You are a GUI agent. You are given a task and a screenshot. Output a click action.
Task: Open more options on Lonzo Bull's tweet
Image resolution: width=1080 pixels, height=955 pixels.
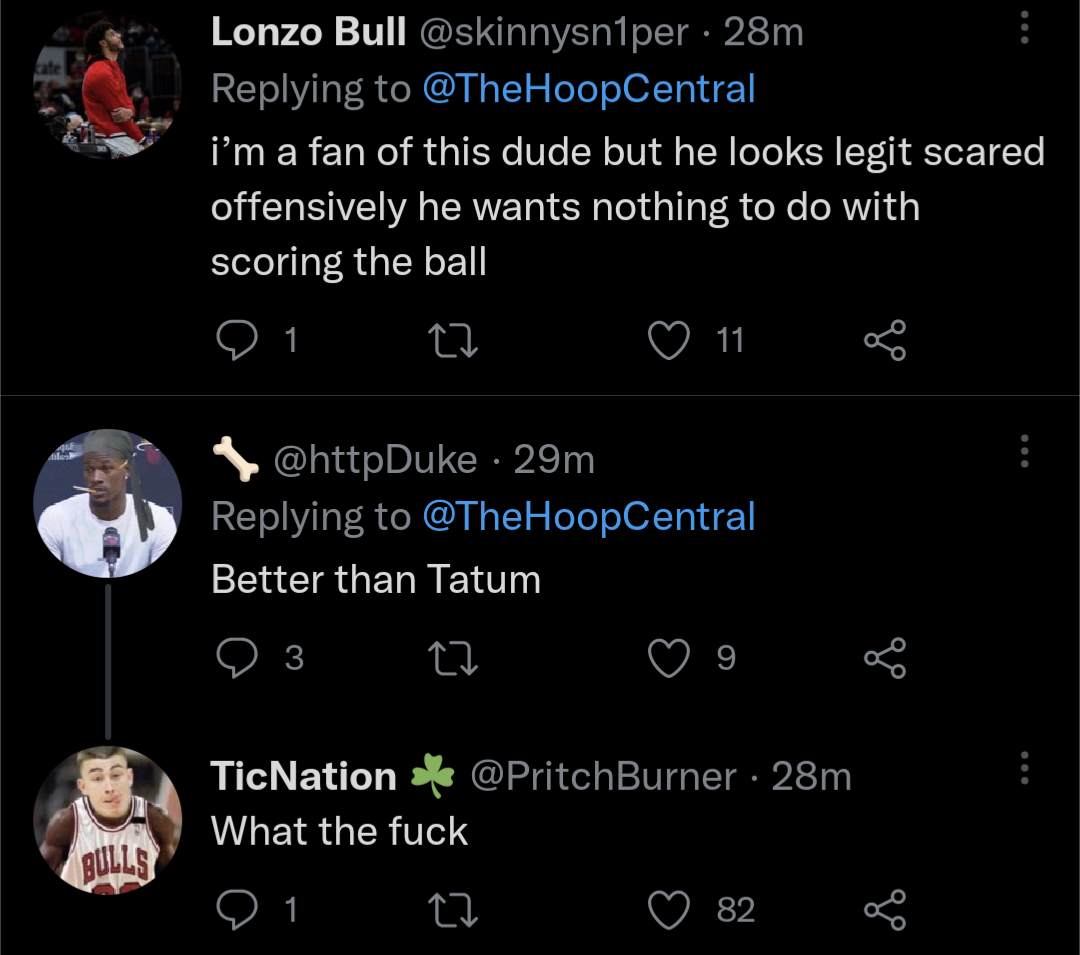pos(1023,28)
